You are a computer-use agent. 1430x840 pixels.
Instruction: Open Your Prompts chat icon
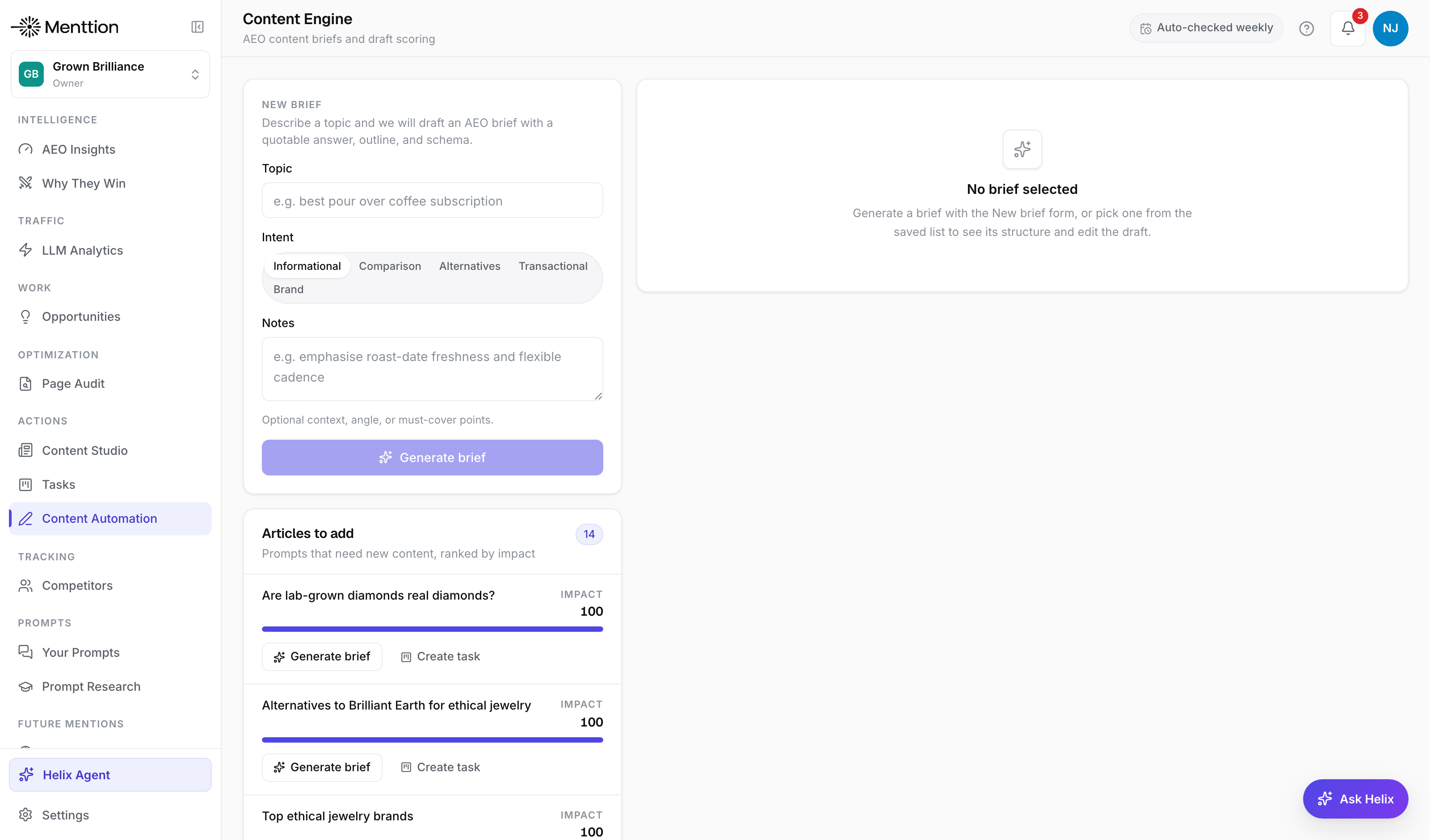[25, 651]
